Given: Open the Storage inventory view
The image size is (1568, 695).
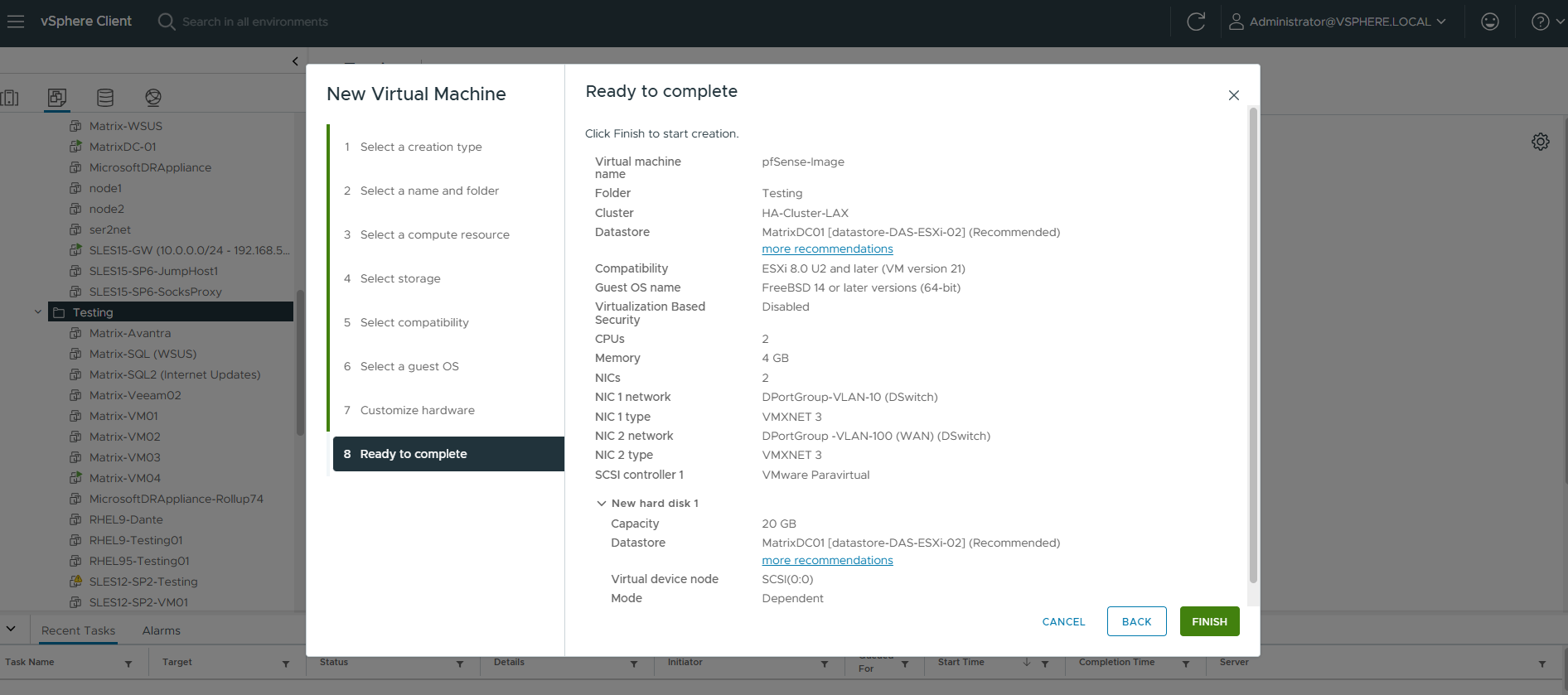Looking at the screenshot, I should [x=105, y=98].
